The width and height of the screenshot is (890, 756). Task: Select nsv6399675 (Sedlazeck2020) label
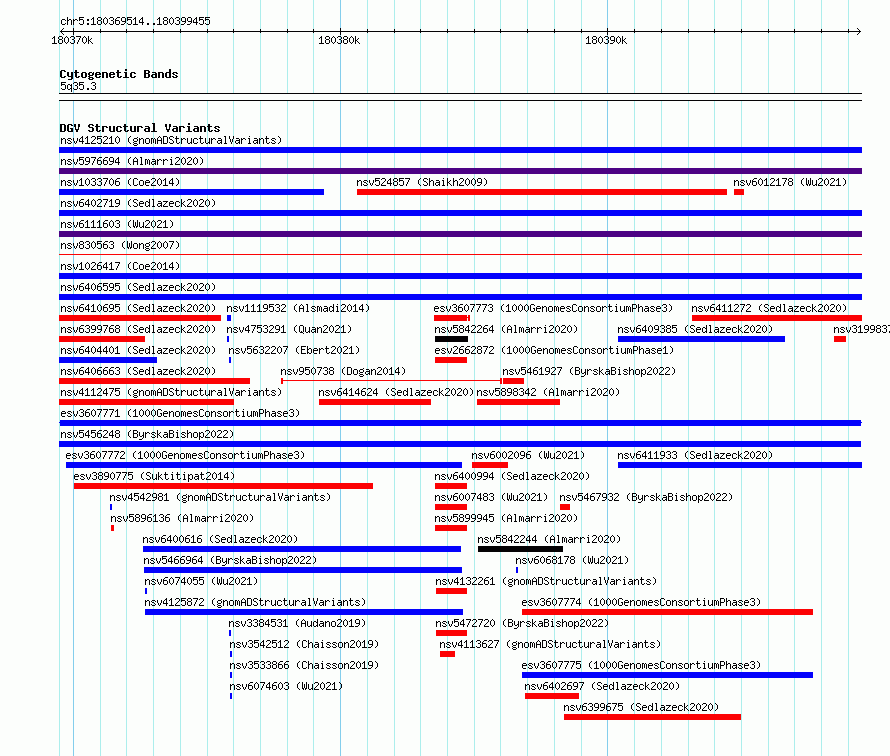641,707
